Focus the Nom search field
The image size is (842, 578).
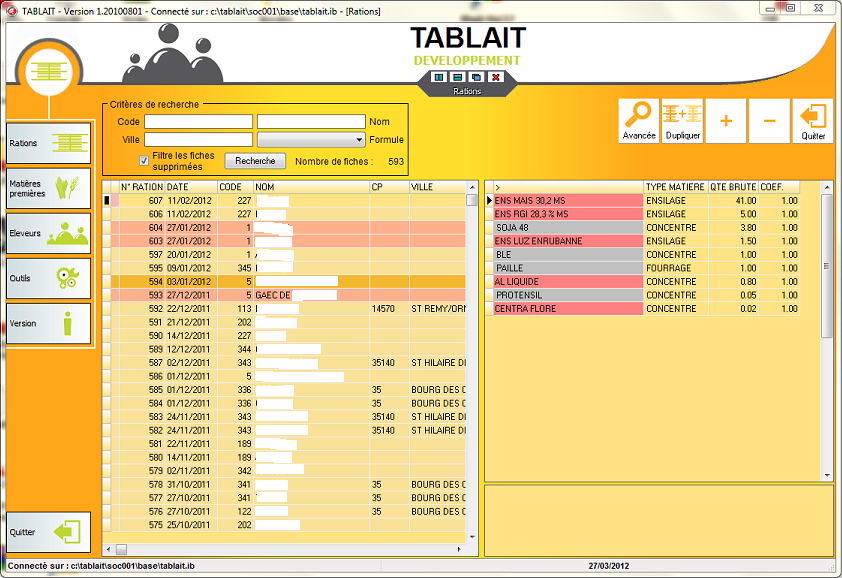tap(311, 121)
